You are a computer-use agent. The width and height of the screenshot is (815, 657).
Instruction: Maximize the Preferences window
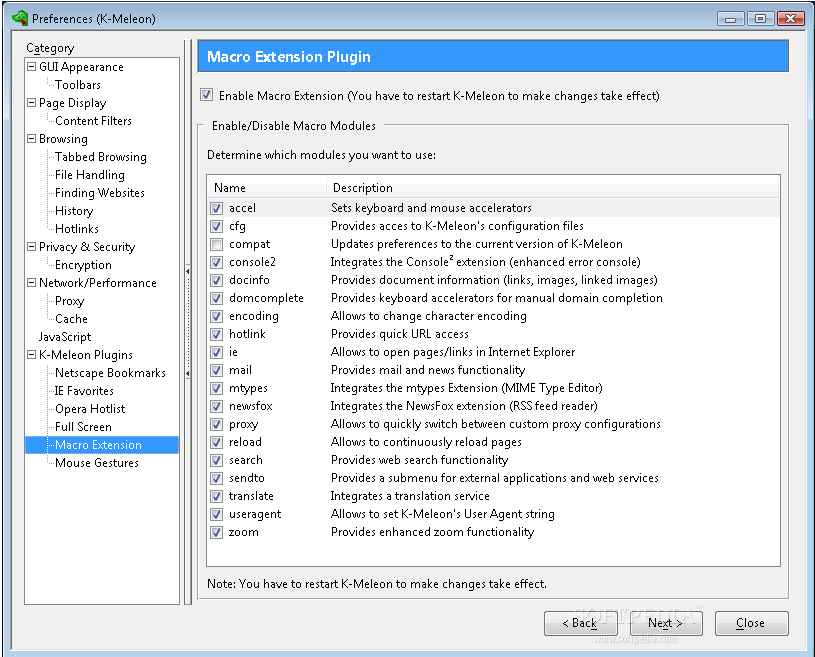[760, 19]
